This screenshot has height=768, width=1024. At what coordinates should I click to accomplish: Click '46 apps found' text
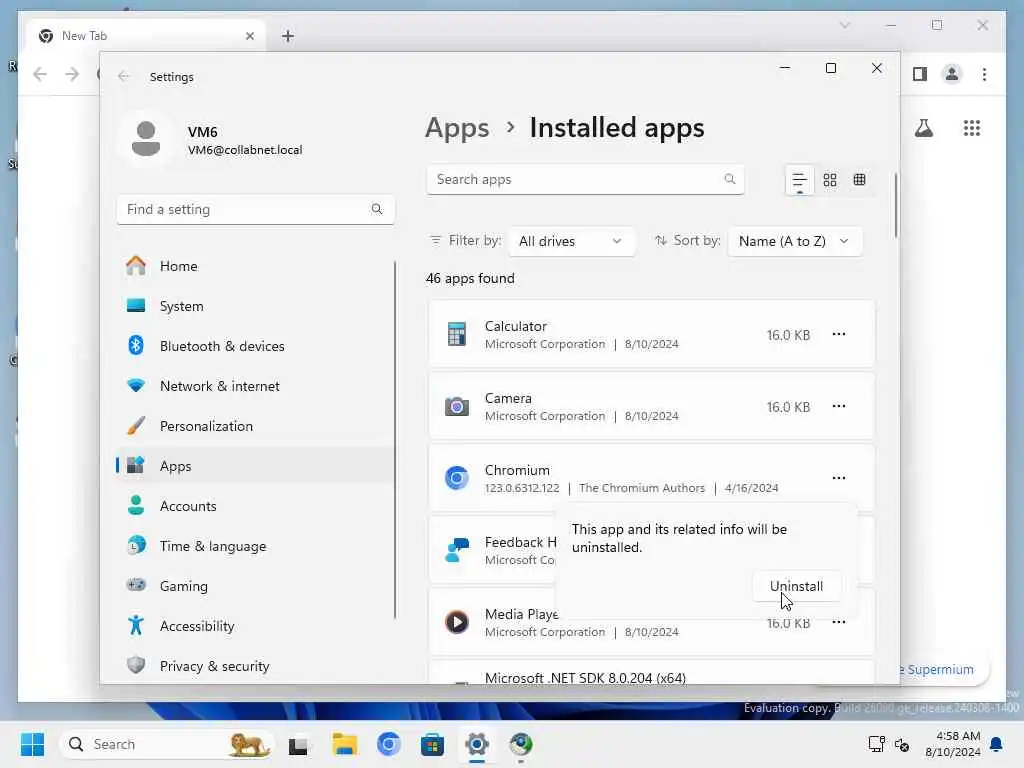[470, 278]
